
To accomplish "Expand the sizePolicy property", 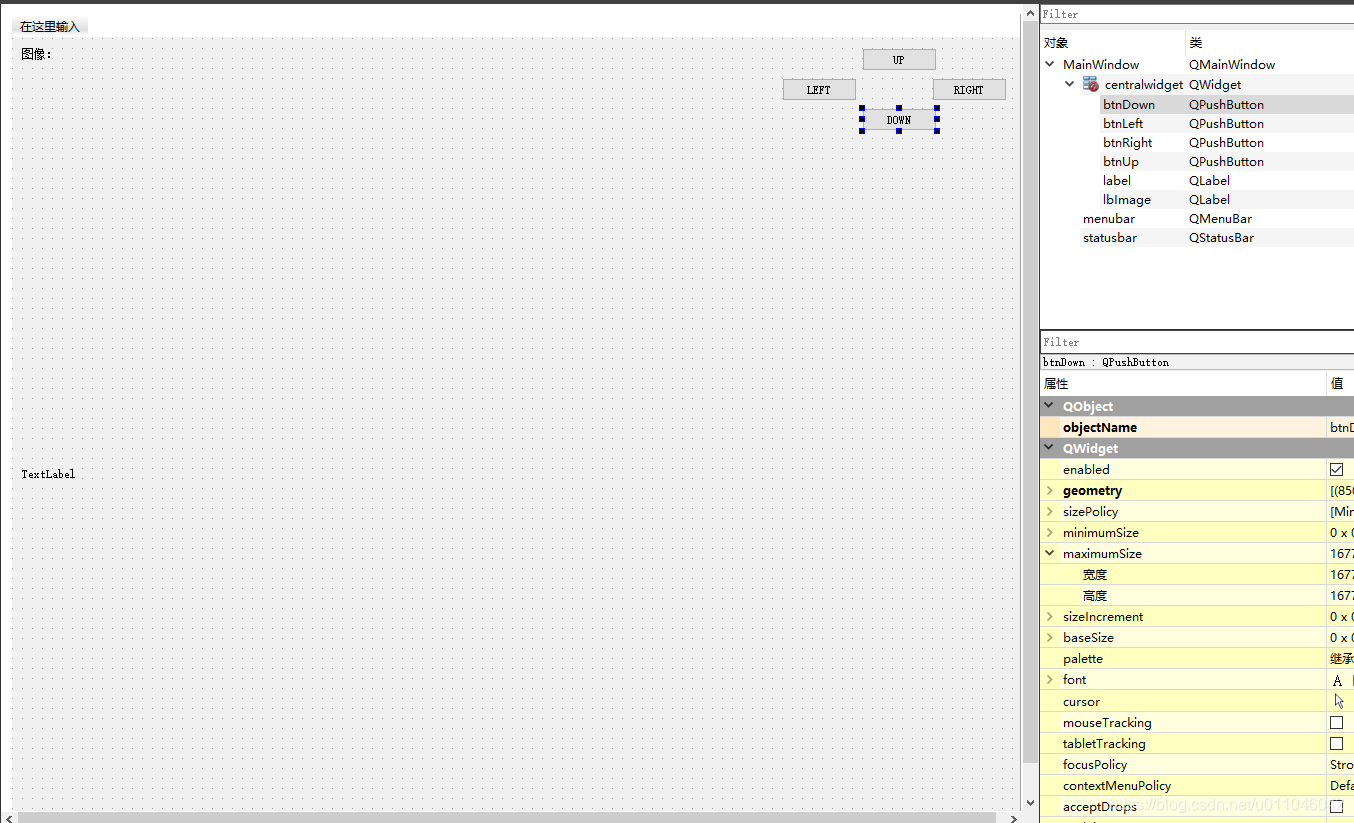I will coord(1049,511).
